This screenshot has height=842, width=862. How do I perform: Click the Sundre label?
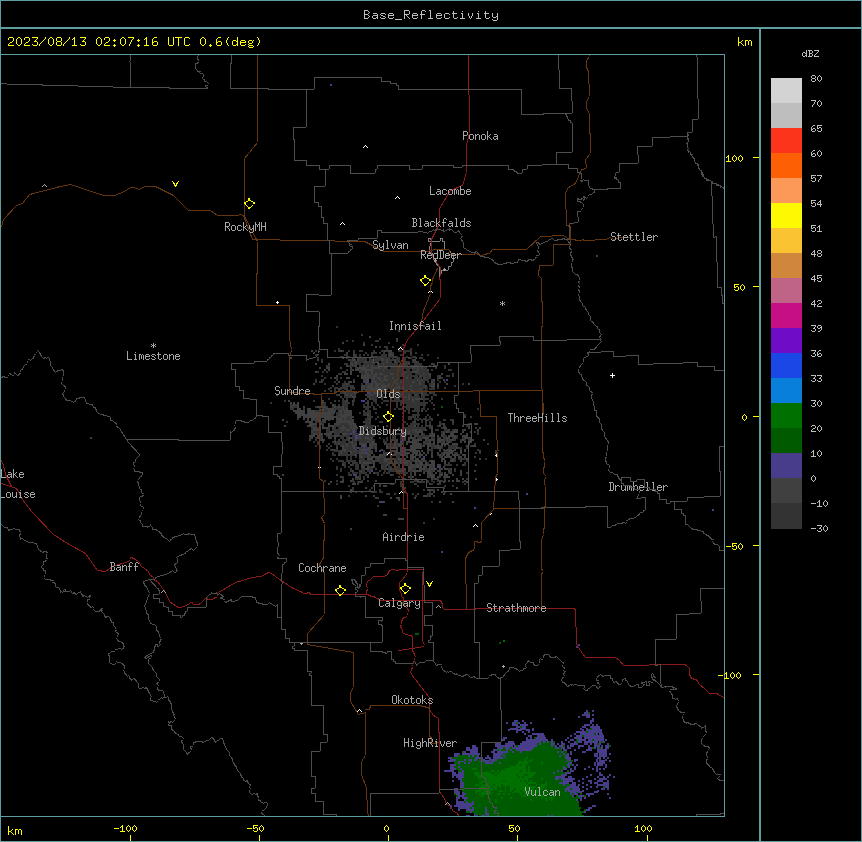tap(292, 391)
